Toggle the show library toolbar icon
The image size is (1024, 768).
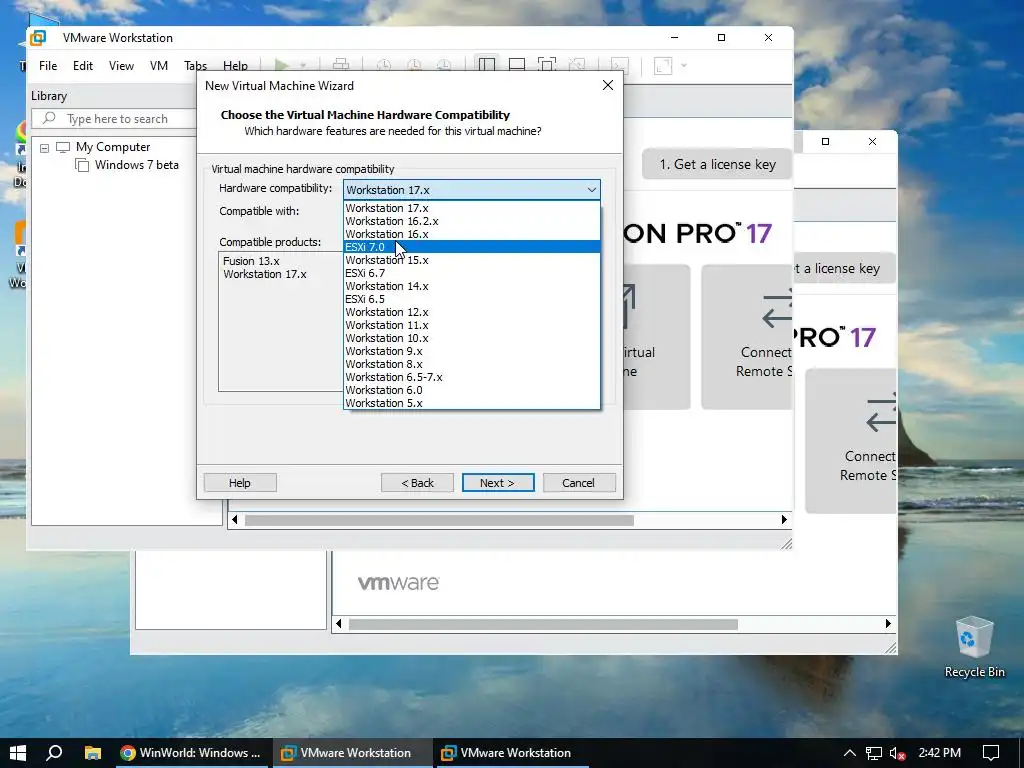(487, 65)
